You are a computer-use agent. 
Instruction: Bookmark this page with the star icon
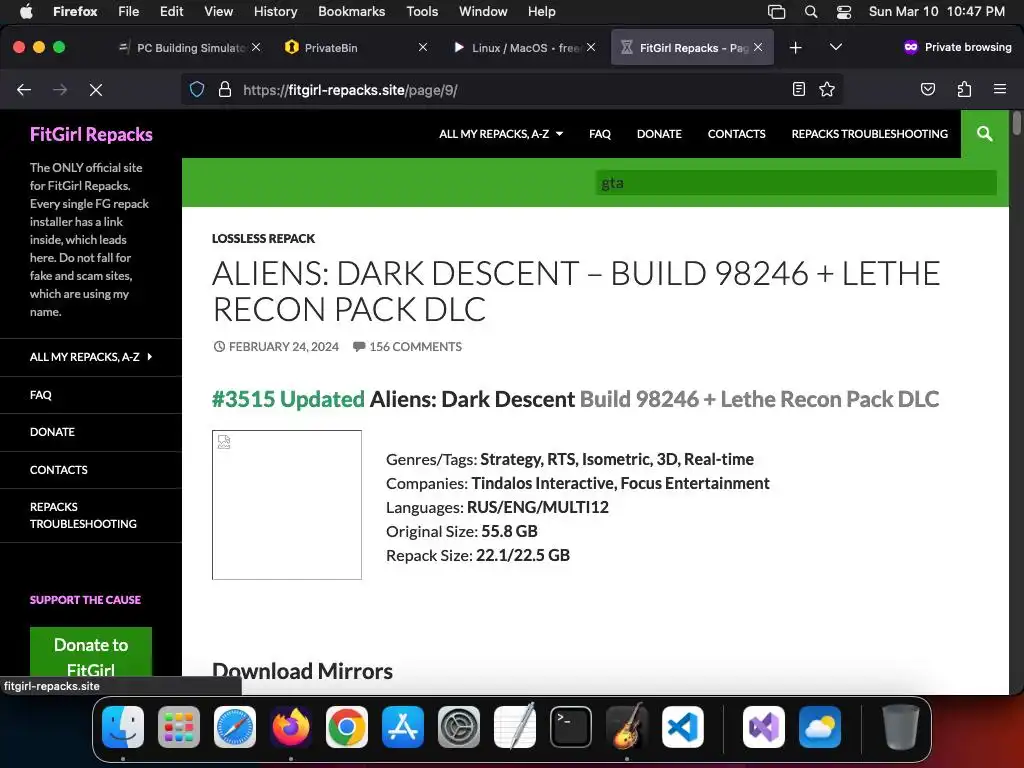pyautogui.click(x=827, y=89)
